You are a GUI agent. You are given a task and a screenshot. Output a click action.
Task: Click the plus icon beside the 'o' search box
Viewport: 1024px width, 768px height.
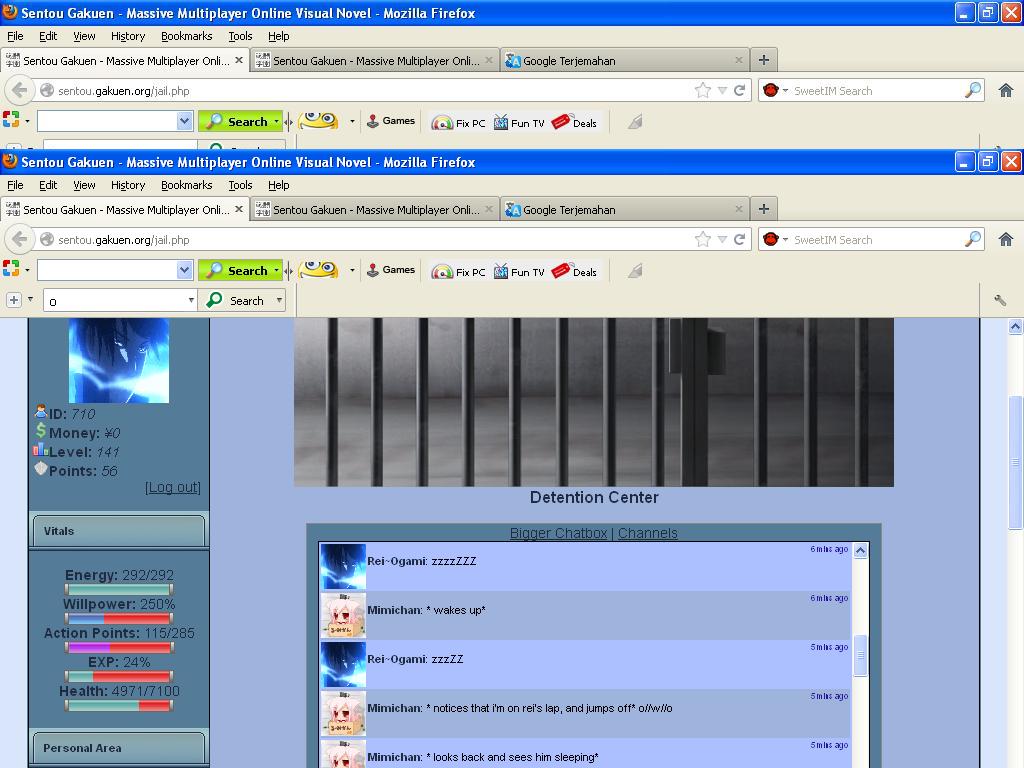tap(13, 300)
